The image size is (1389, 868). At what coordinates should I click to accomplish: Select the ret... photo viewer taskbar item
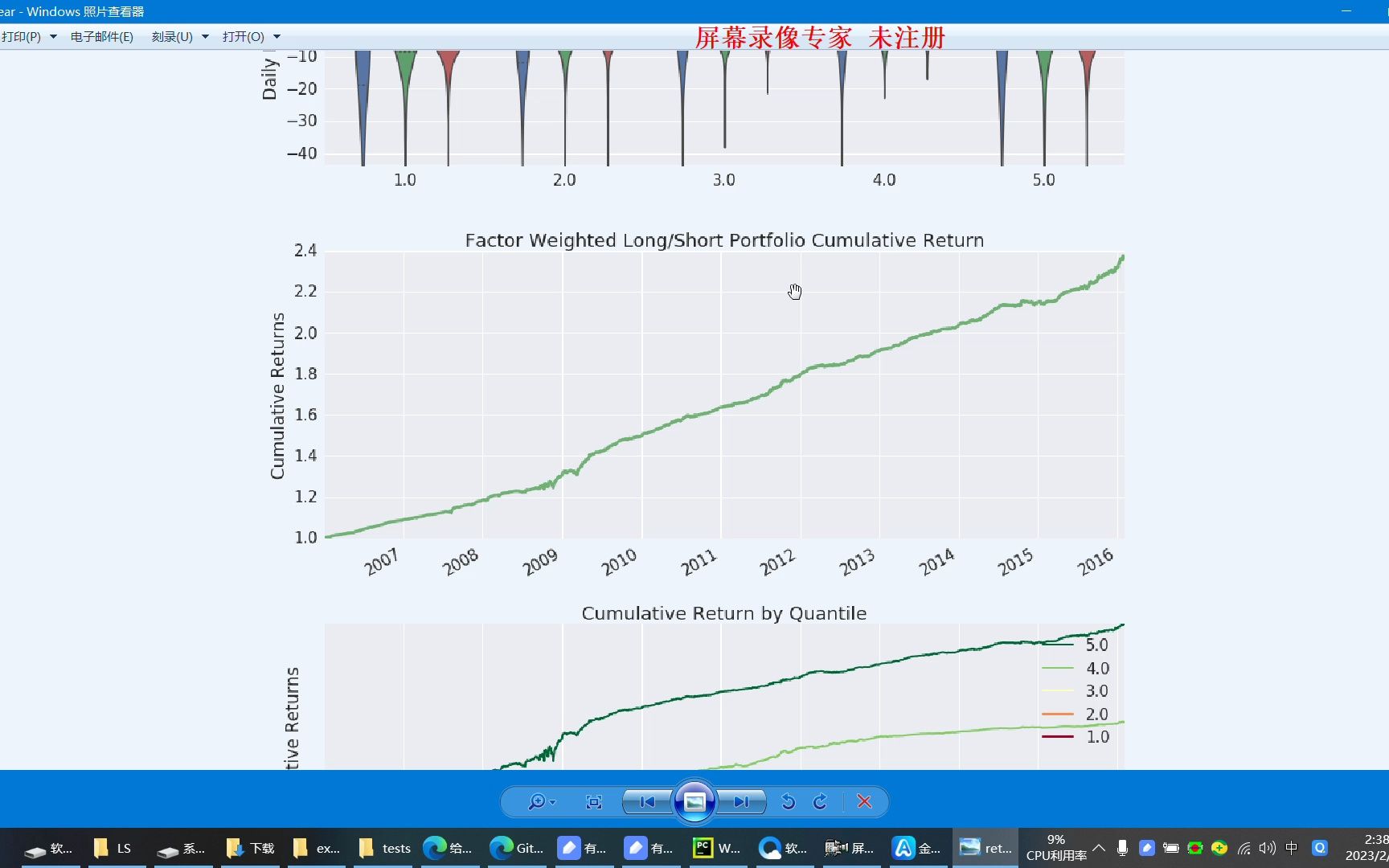click(x=985, y=848)
